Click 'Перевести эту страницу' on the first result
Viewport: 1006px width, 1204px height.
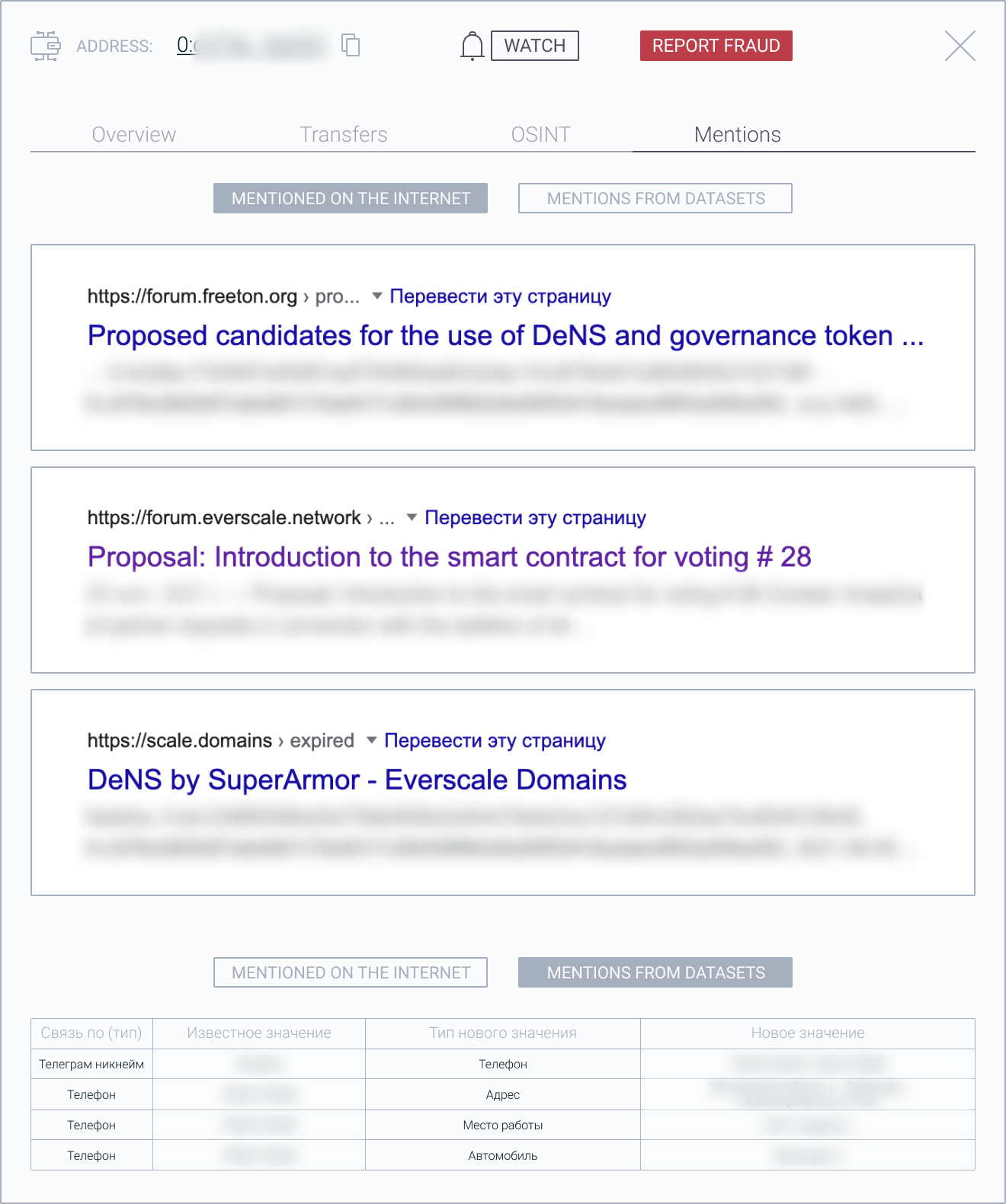500,296
